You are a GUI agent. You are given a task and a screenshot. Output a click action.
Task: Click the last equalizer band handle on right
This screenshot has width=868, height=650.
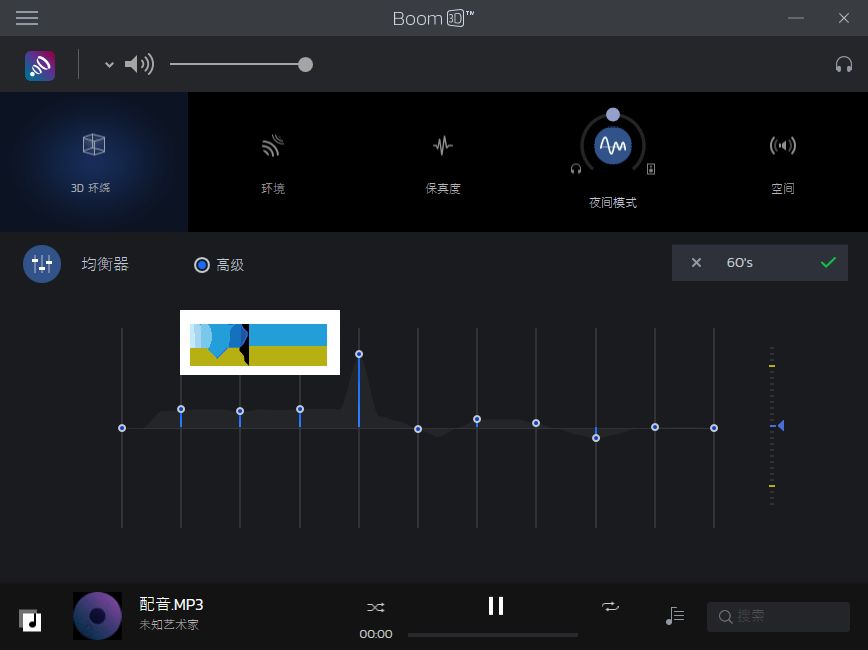(x=714, y=428)
